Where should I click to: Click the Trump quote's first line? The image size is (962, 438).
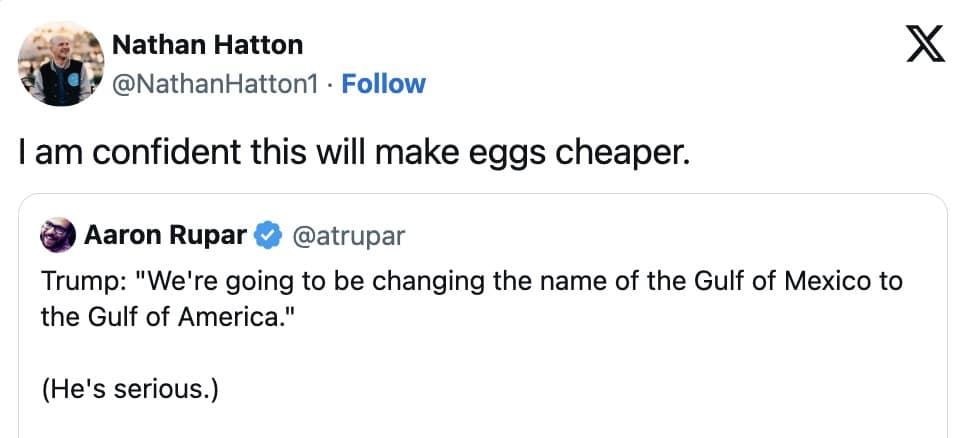point(472,280)
